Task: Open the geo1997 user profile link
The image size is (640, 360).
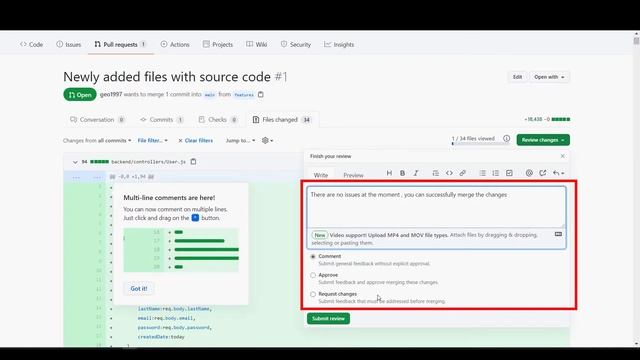Action: click(x=111, y=94)
